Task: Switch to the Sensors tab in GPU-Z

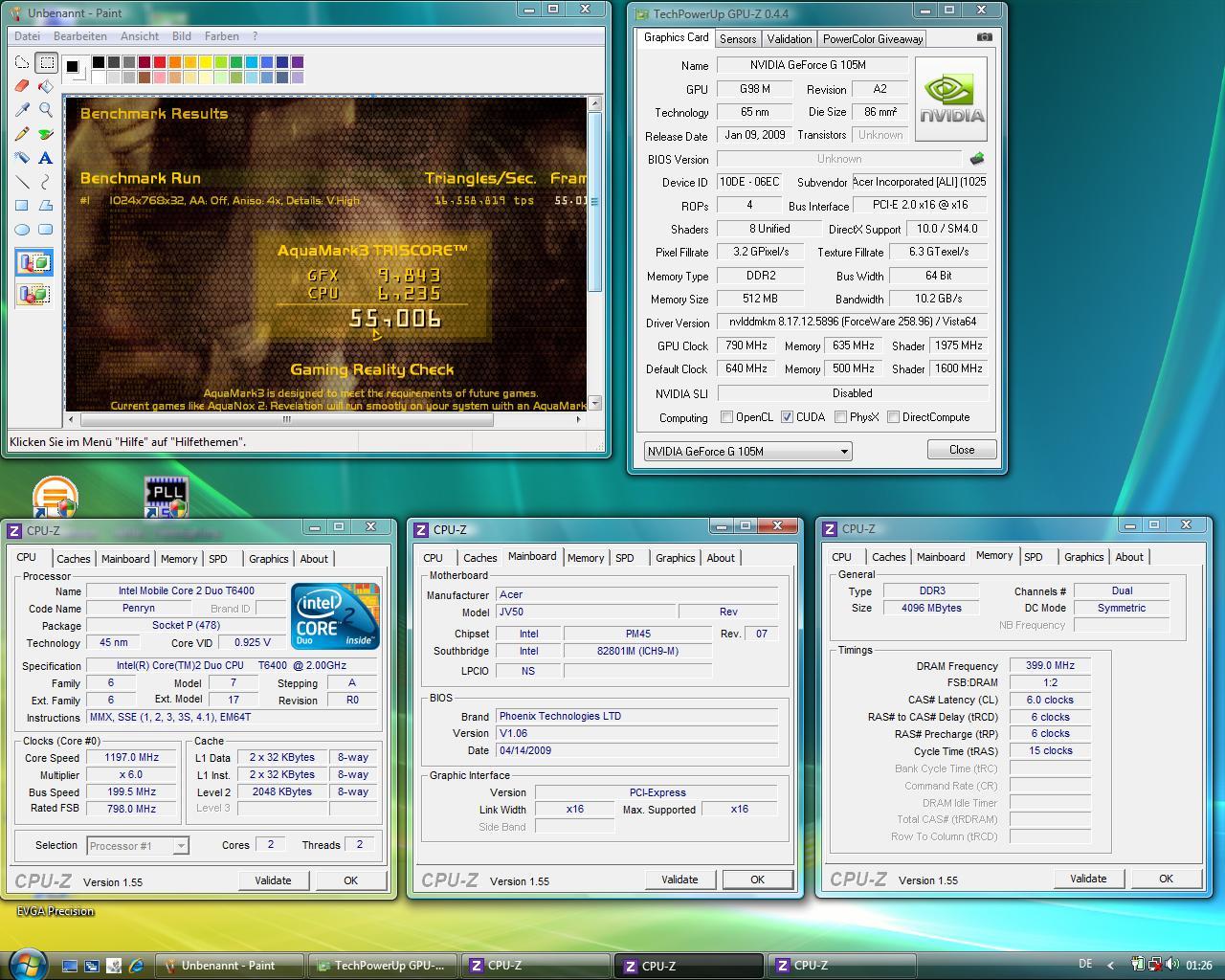Action: tap(738, 39)
